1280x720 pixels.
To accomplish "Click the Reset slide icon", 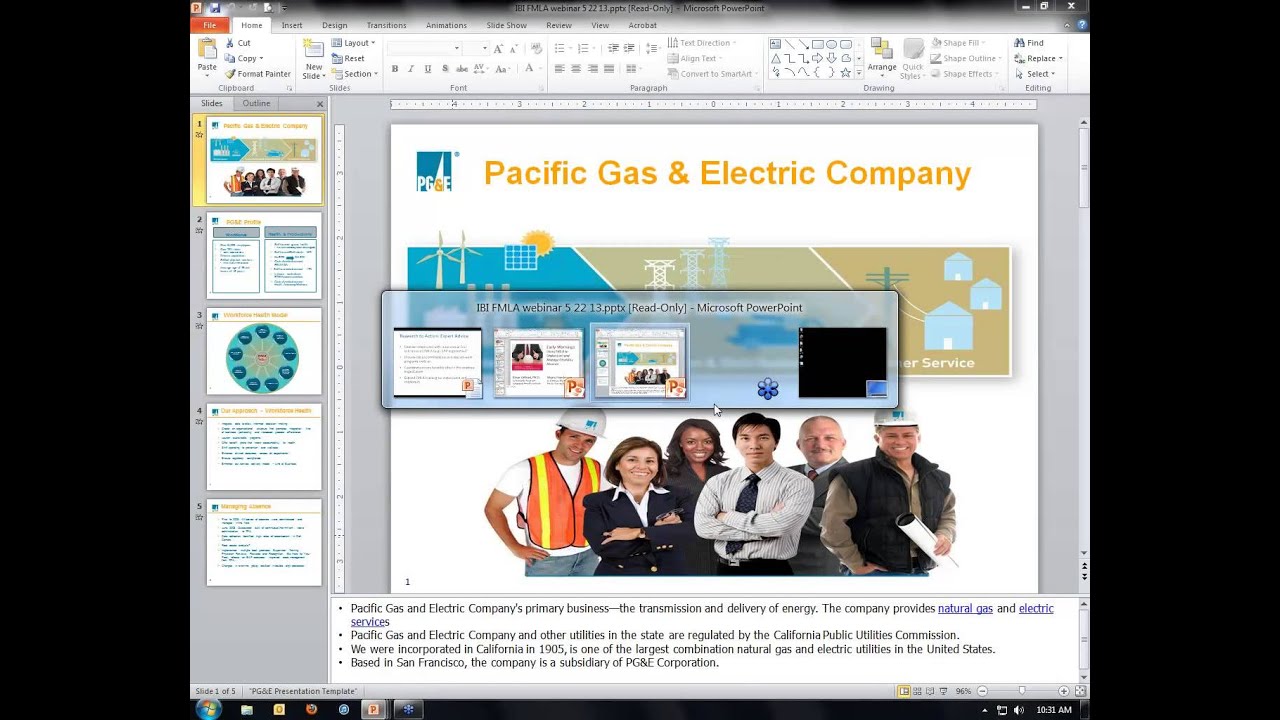I will 337,58.
